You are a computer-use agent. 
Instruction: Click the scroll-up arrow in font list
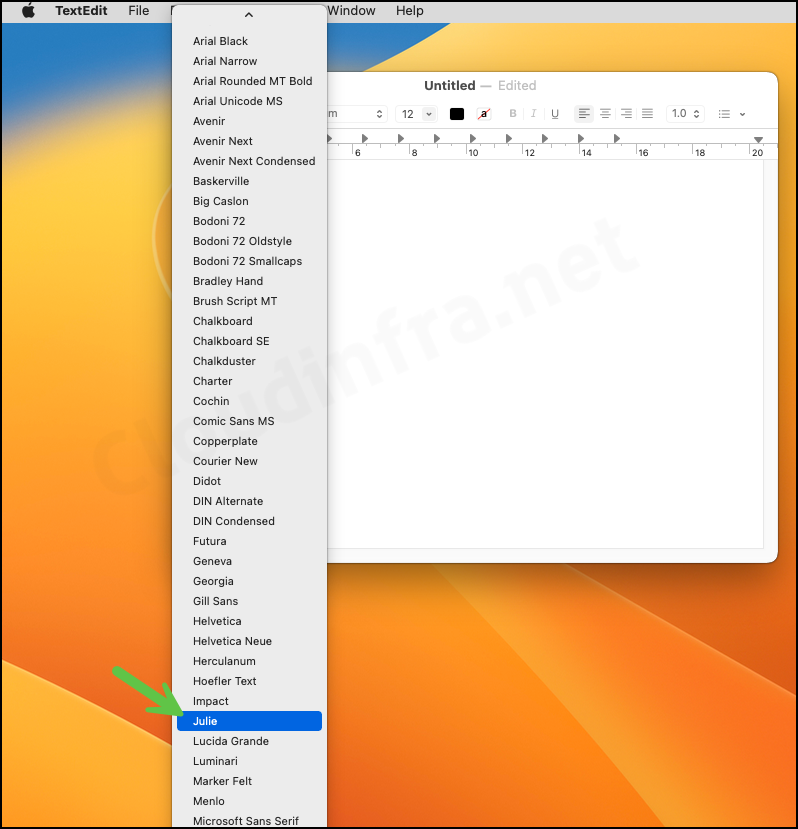point(249,15)
